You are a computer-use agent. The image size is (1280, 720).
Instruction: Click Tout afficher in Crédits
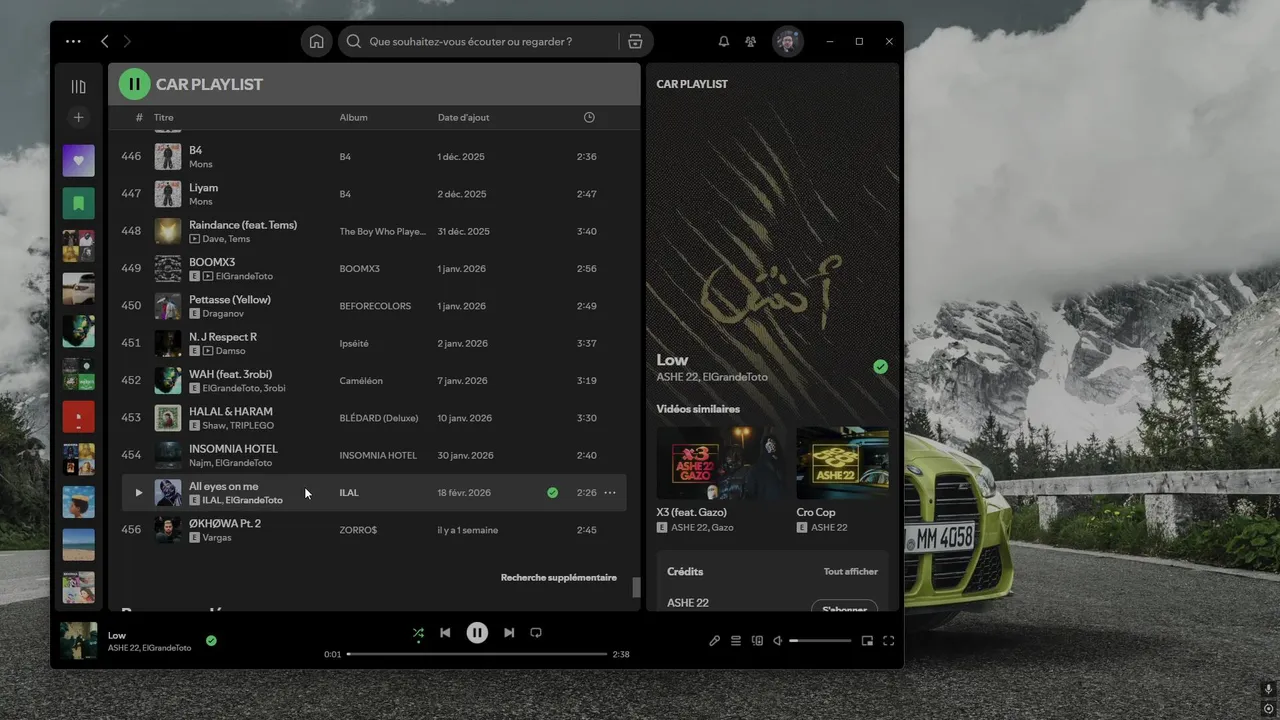pyautogui.click(x=851, y=572)
